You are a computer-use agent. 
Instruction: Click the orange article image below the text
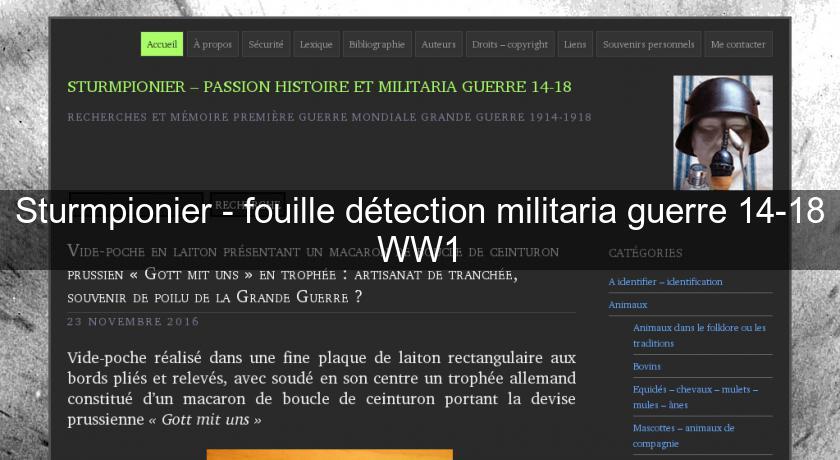click(329, 455)
